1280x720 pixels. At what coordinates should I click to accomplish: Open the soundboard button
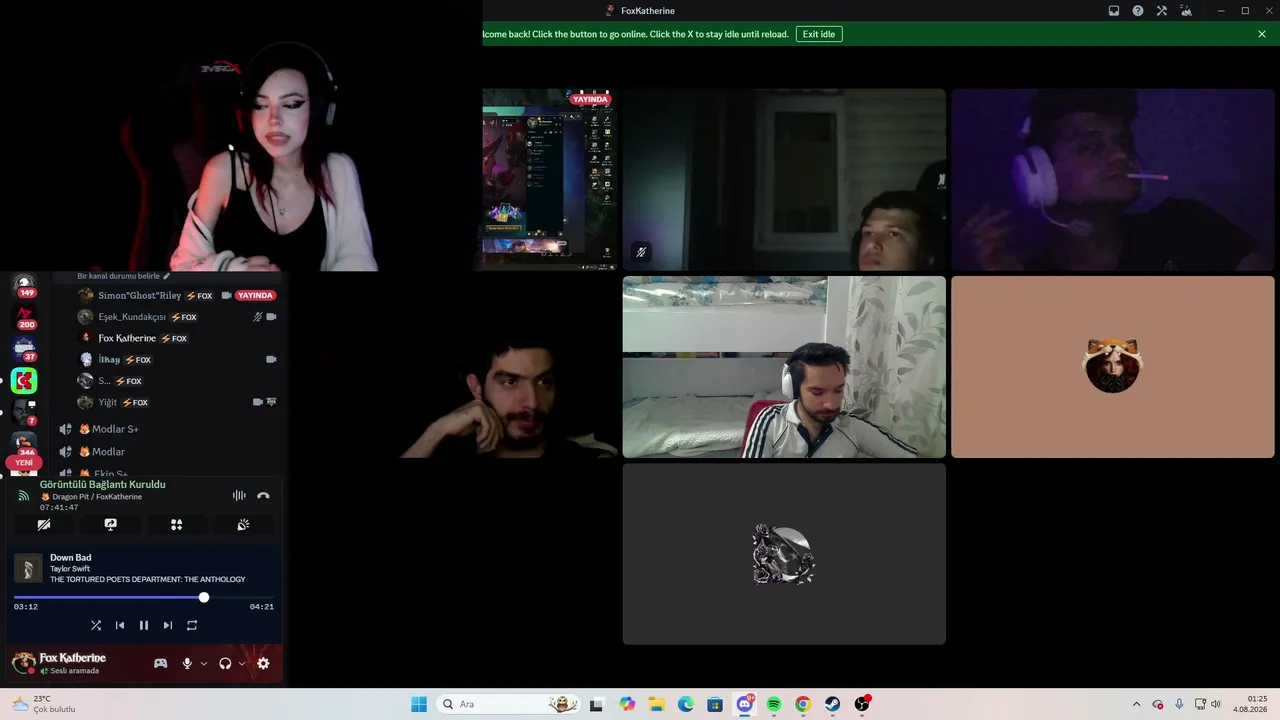pos(243,524)
